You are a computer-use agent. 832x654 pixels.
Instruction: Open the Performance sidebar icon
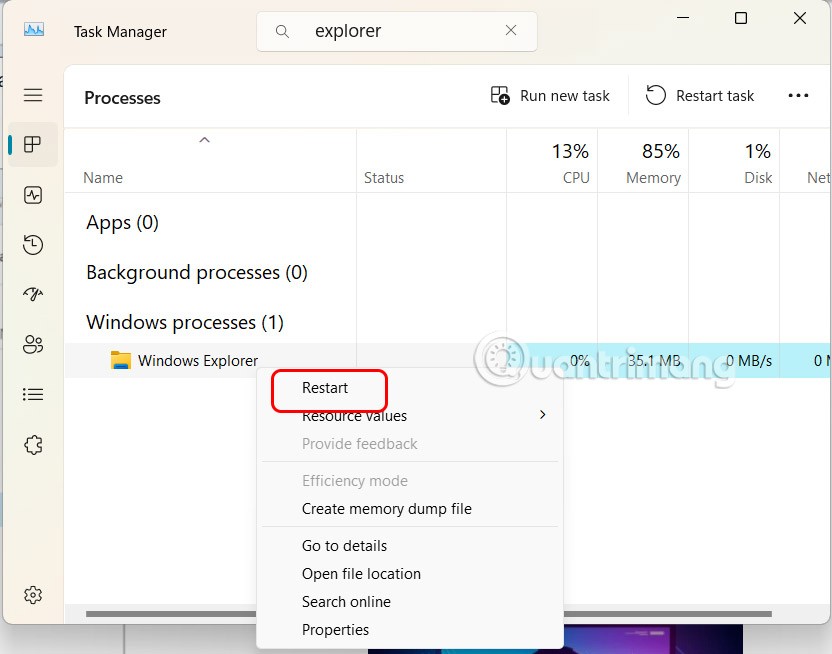(x=33, y=195)
